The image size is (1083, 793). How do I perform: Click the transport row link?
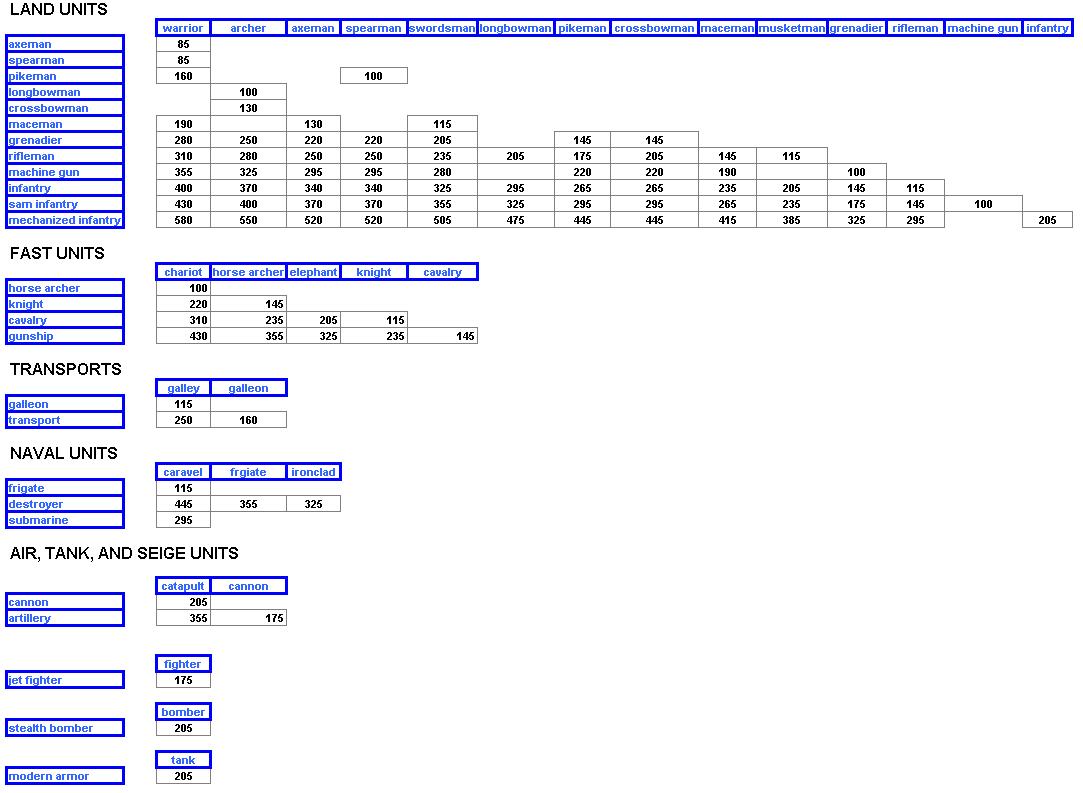click(34, 420)
